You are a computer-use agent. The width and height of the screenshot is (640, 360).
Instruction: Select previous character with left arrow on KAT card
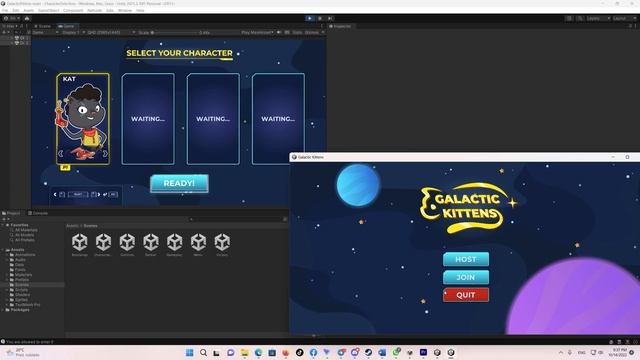pyautogui.click(x=61, y=153)
